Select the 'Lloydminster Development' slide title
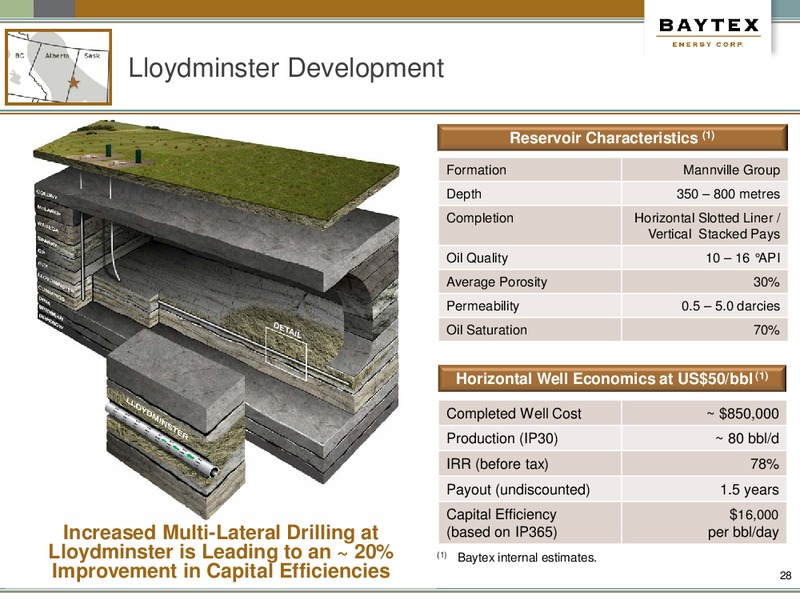 [286, 68]
